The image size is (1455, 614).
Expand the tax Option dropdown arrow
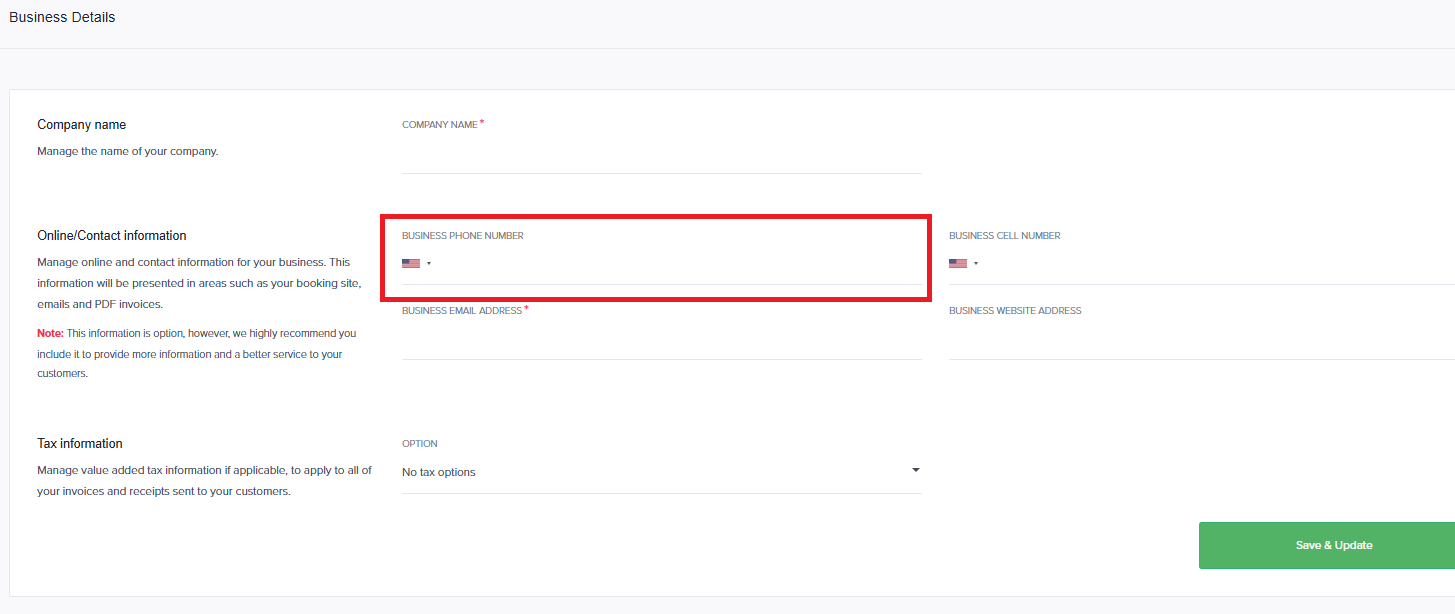(915, 470)
